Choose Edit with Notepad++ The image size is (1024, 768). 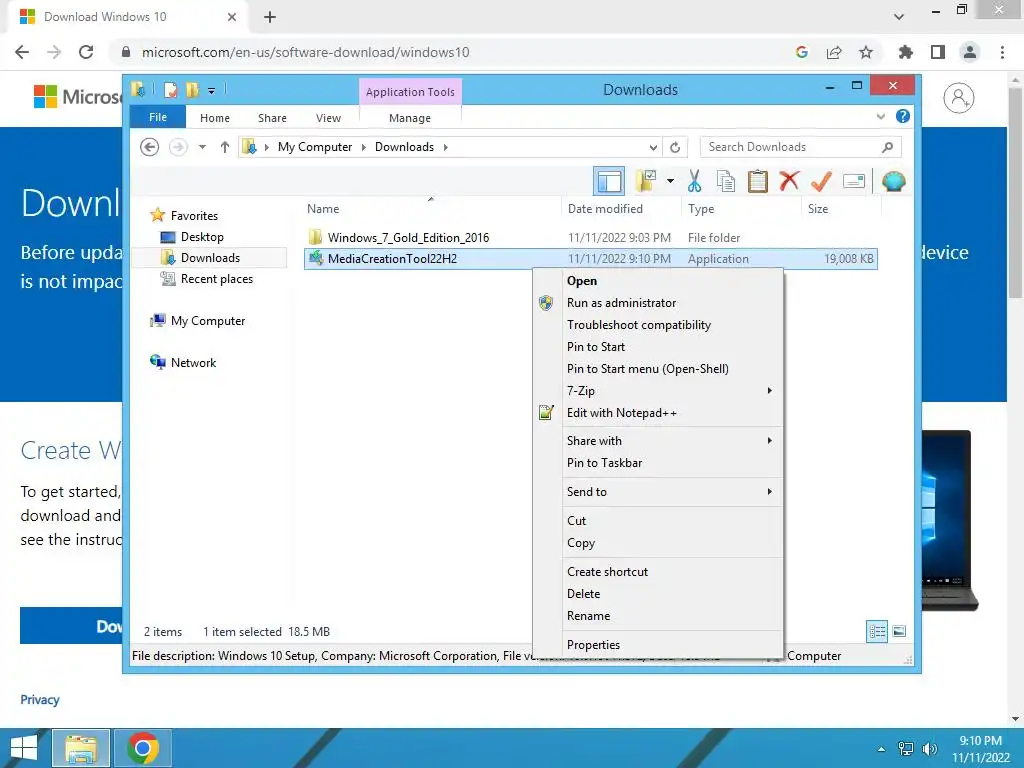click(658, 413)
